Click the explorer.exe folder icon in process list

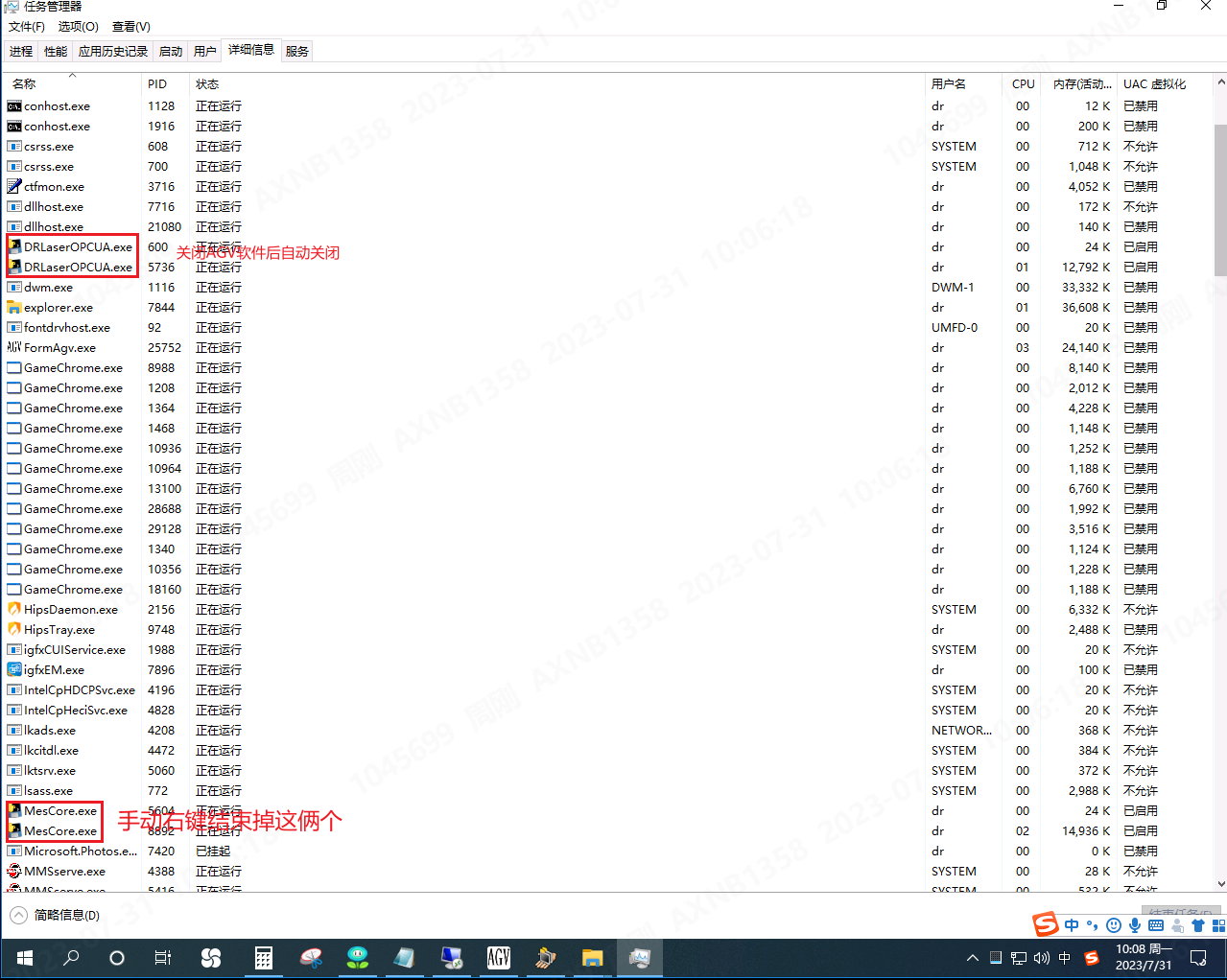point(14,307)
